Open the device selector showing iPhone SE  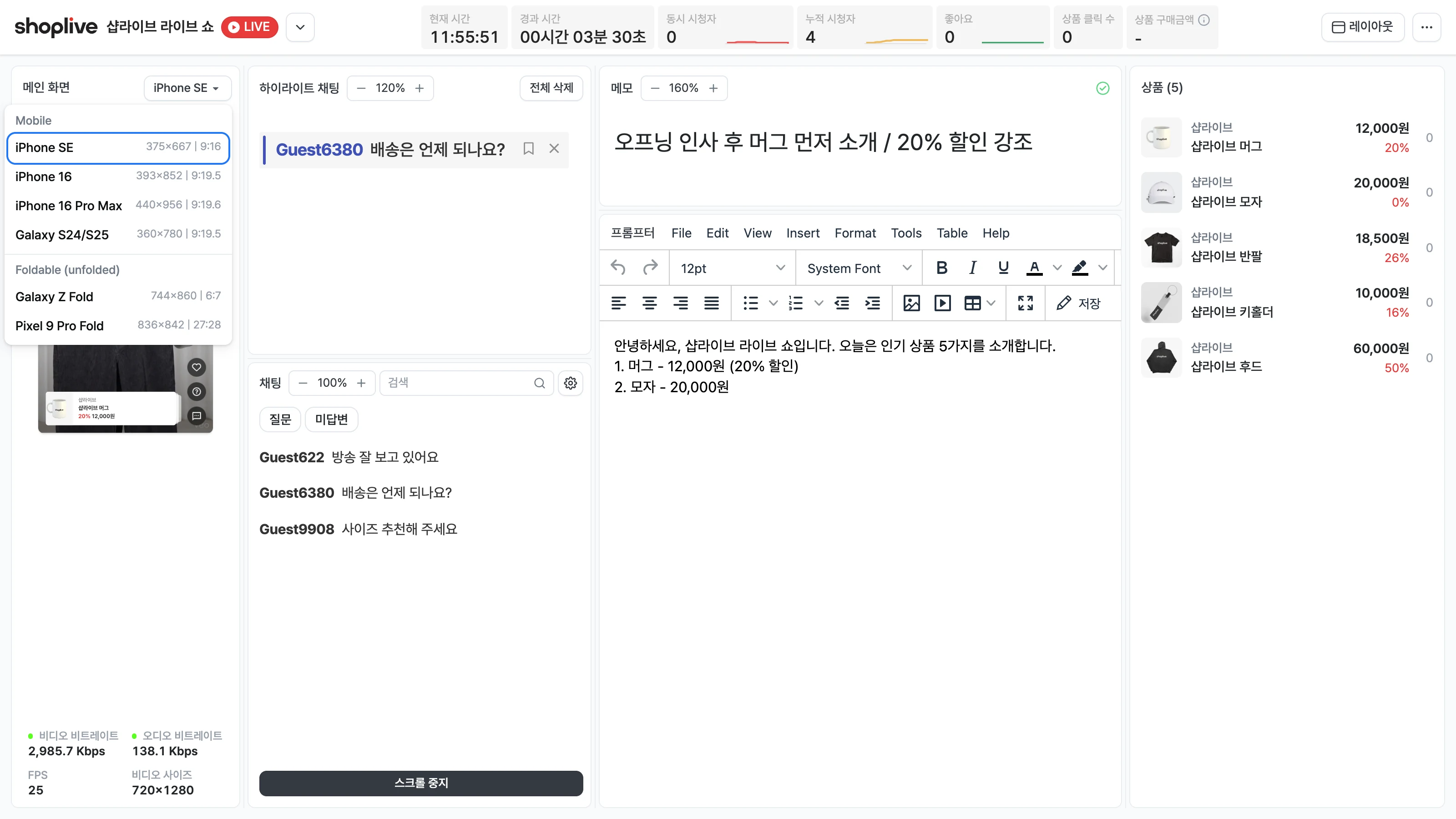[x=187, y=88]
